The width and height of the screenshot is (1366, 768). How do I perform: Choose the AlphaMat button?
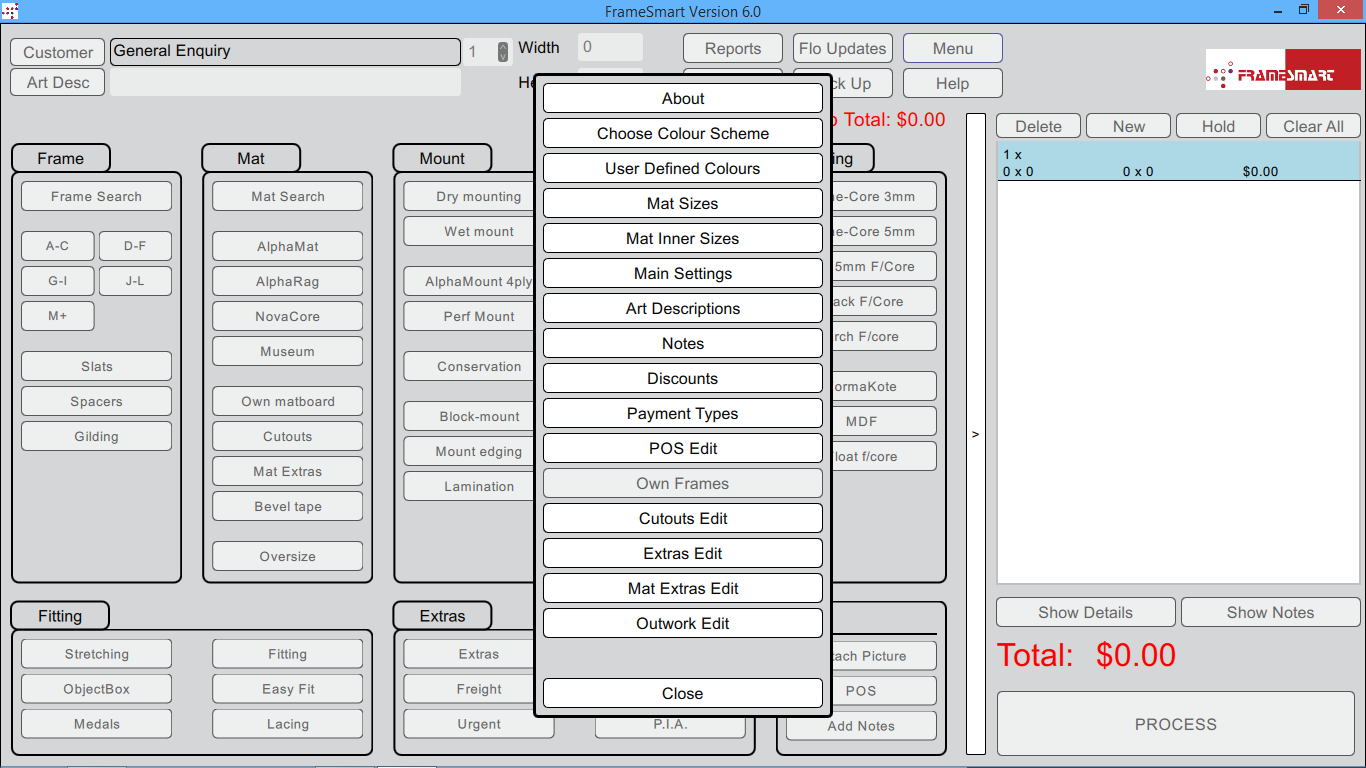tap(288, 246)
